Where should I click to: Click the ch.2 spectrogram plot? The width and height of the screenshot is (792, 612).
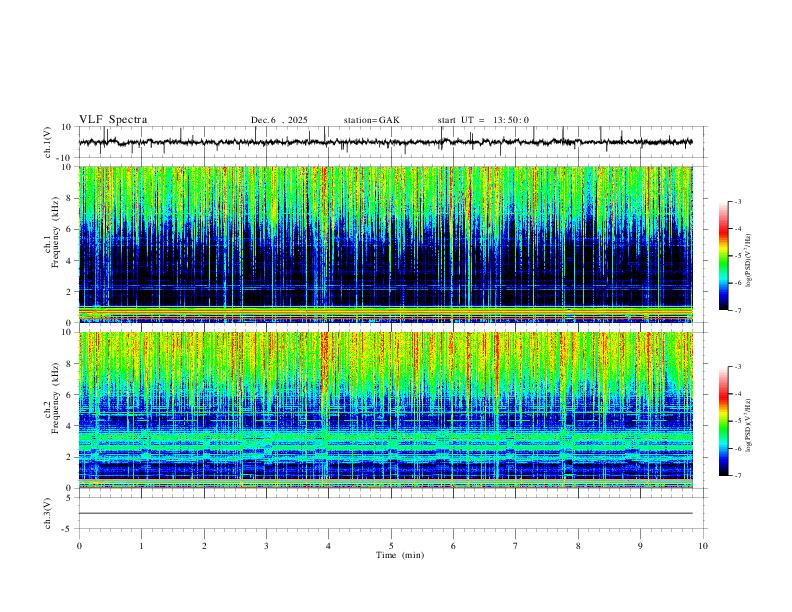pyautogui.click(x=386, y=410)
